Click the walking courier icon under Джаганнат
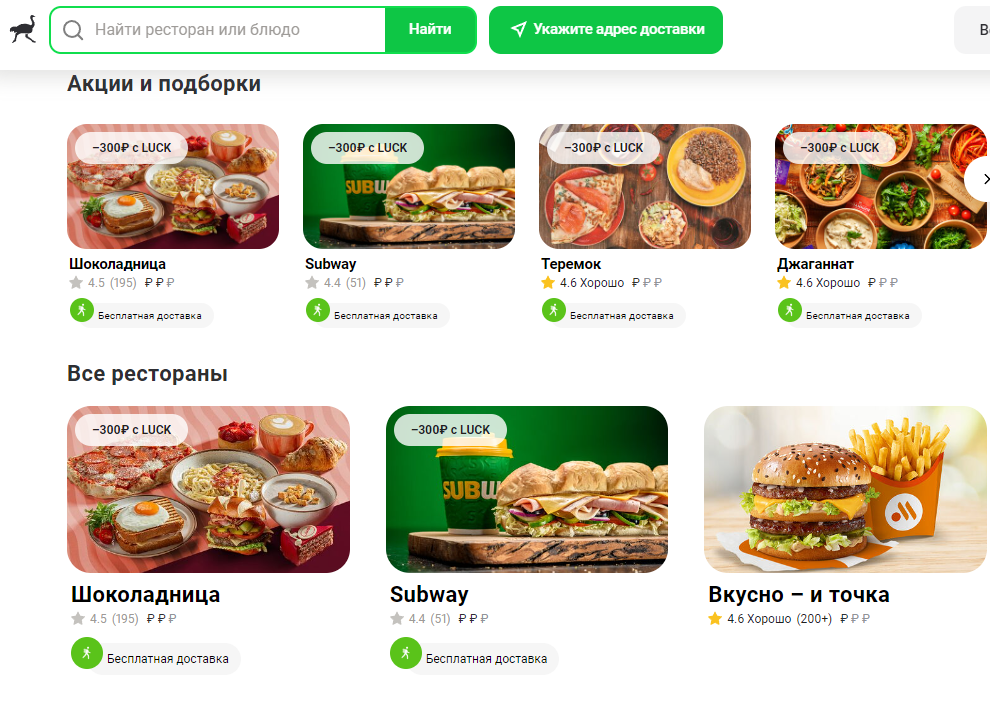 click(x=790, y=310)
